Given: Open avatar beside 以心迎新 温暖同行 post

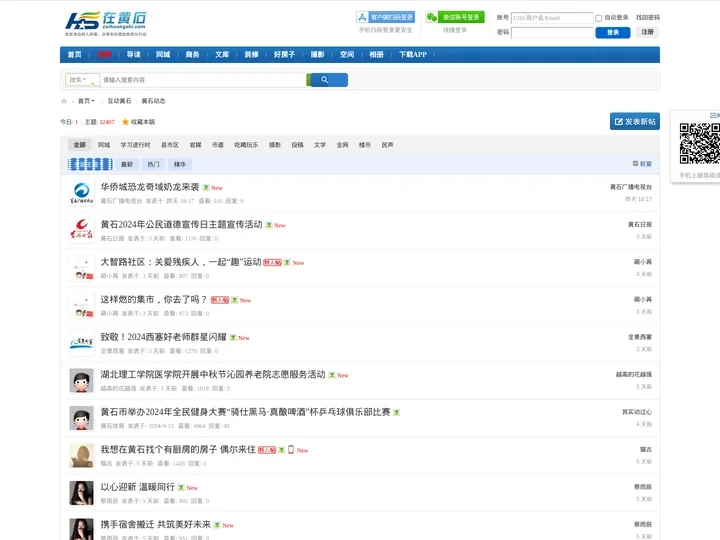Looking at the screenshot, I should (81, 493).
